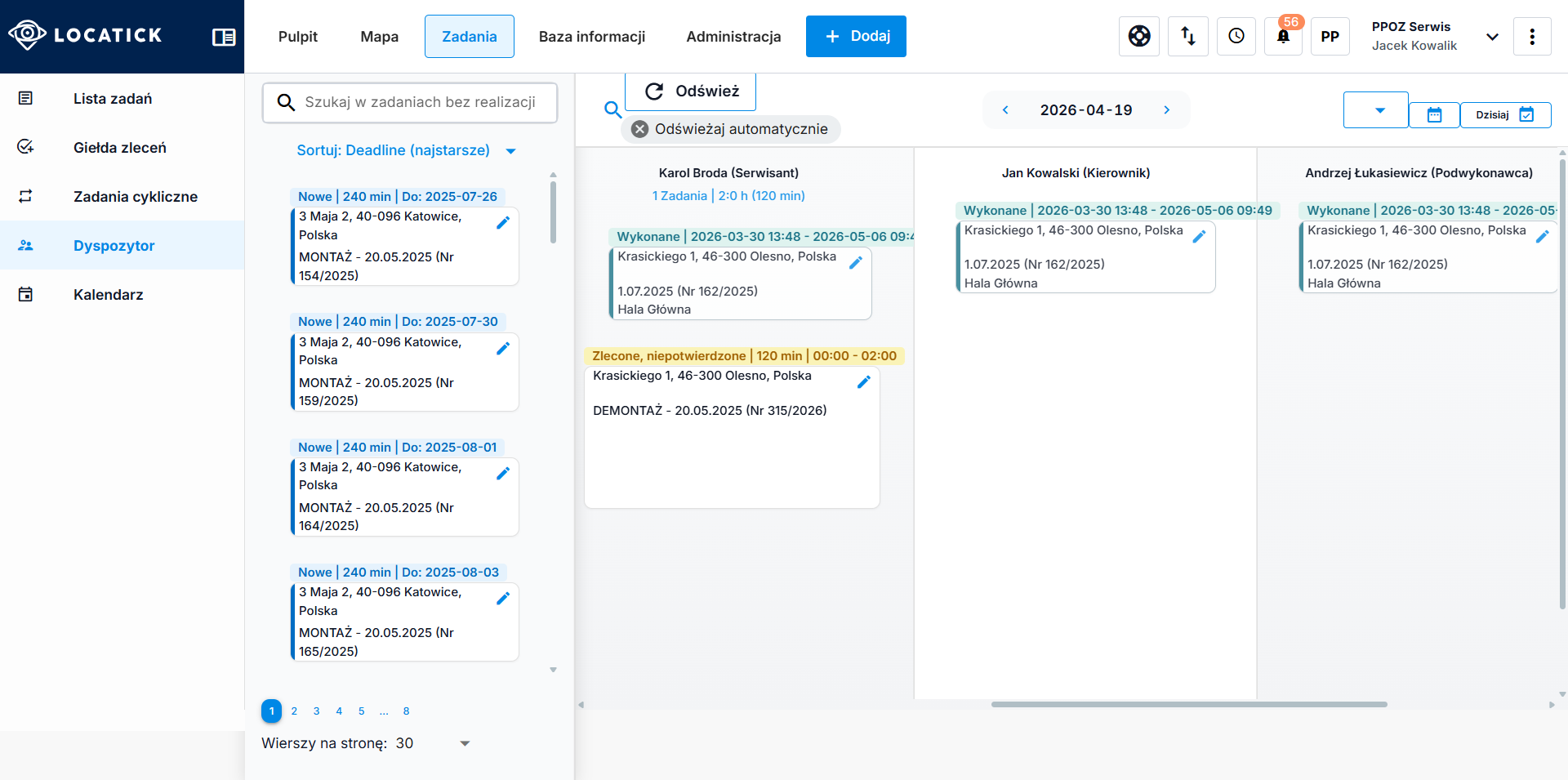Click search icon in task search field
This screenshot has width=1568, height=780.
[286, 102]
